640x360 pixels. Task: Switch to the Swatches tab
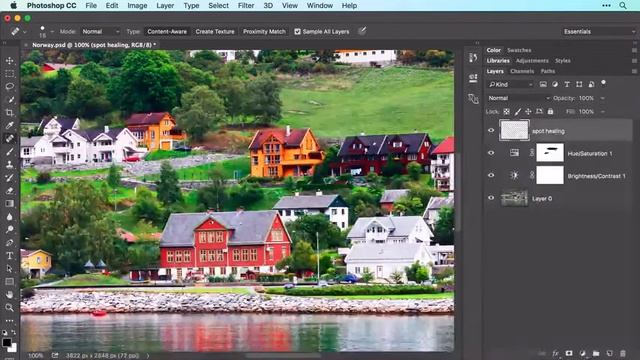point(519,50)
